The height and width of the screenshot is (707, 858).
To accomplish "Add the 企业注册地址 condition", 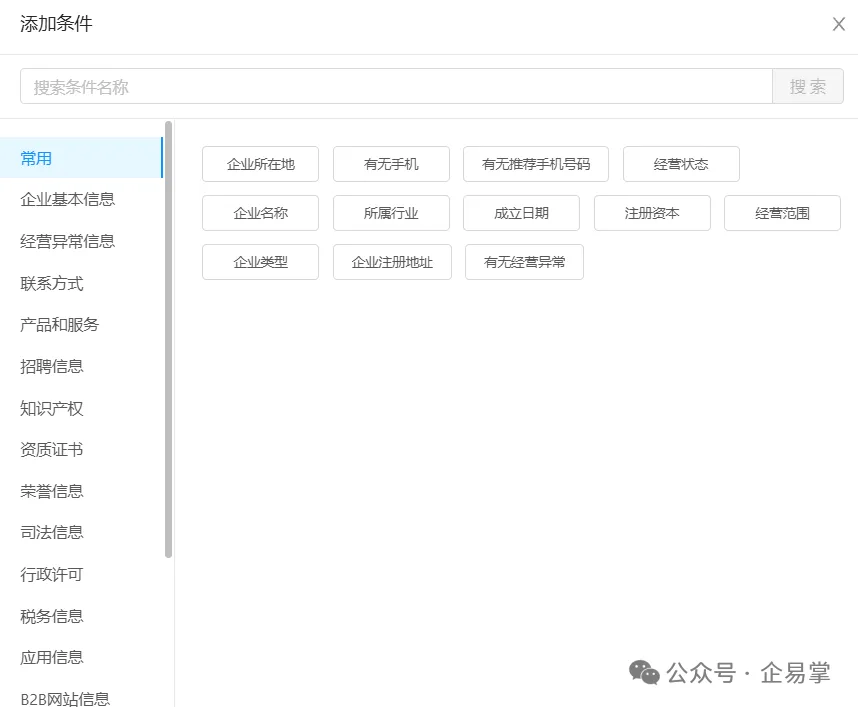I will click(392, 262).
